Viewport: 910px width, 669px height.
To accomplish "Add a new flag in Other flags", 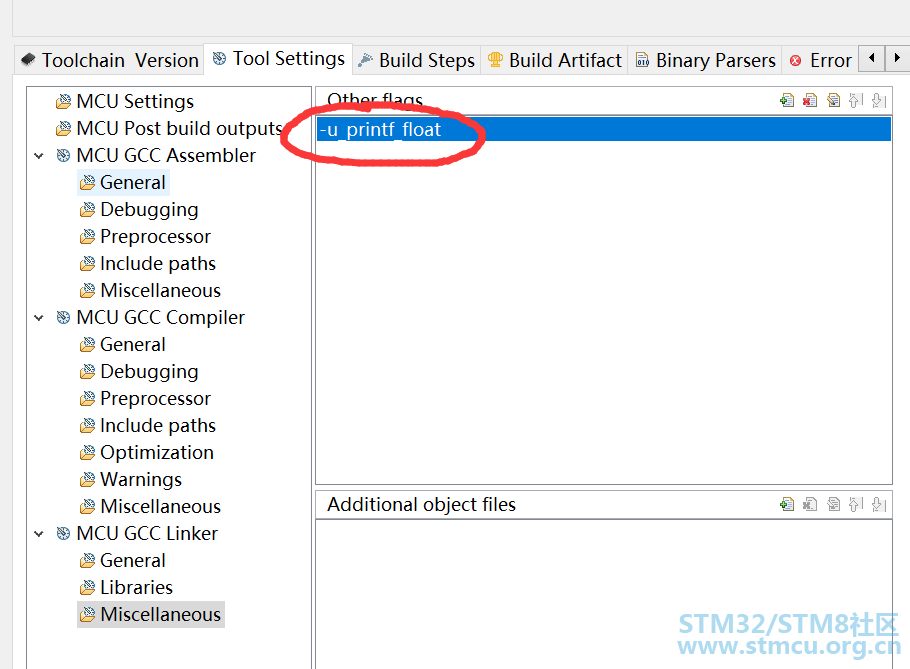I will pos(787,100).
